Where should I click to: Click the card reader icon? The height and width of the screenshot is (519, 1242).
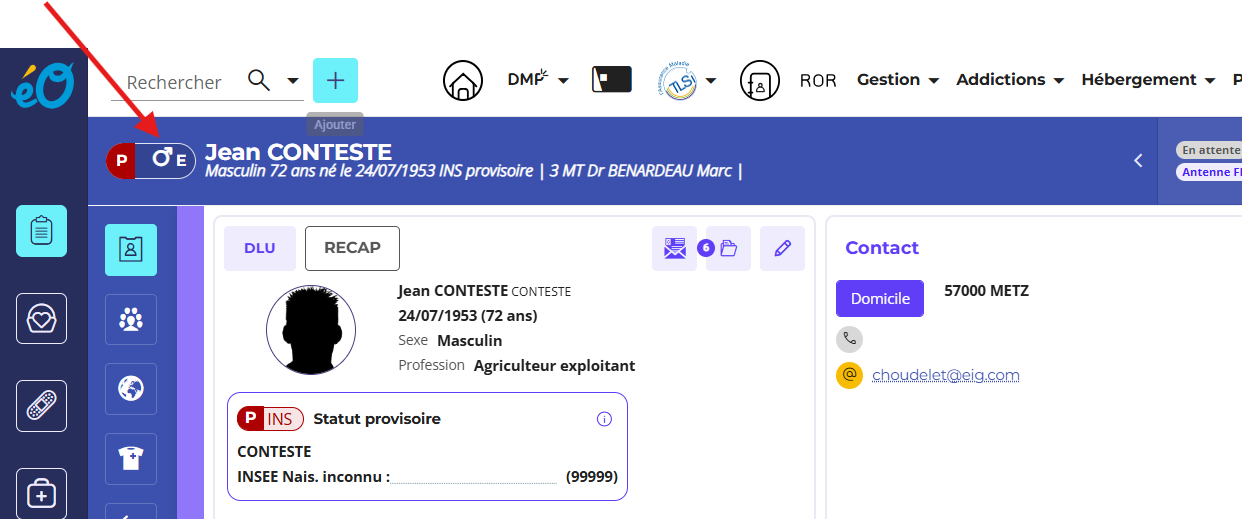(x=612, y=80)
